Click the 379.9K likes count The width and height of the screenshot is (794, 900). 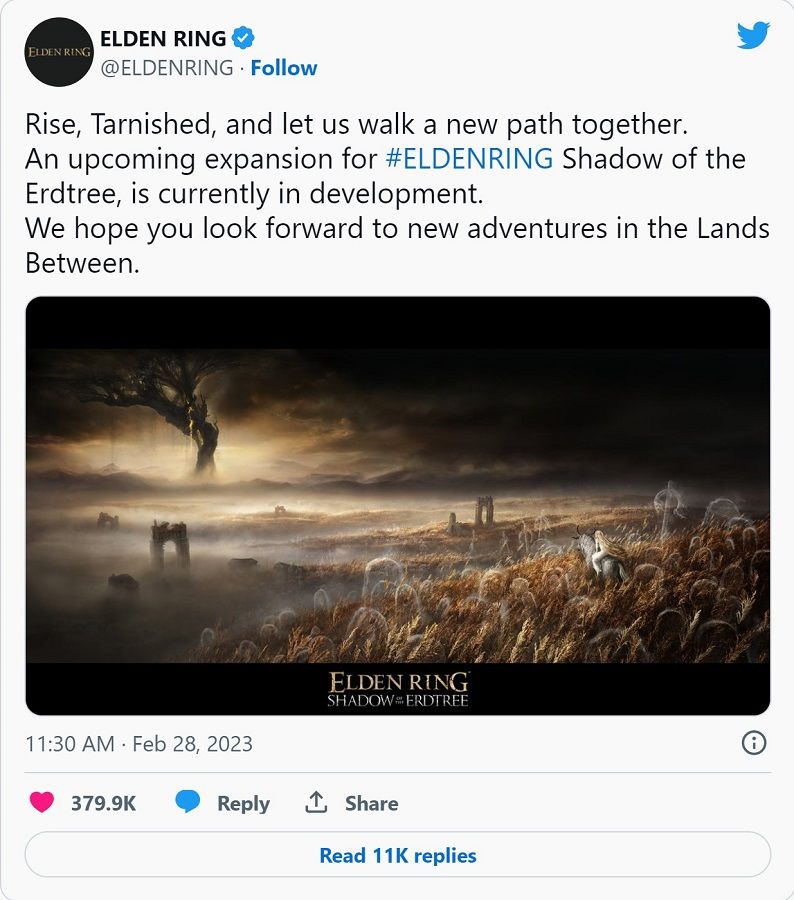(103, 803)
